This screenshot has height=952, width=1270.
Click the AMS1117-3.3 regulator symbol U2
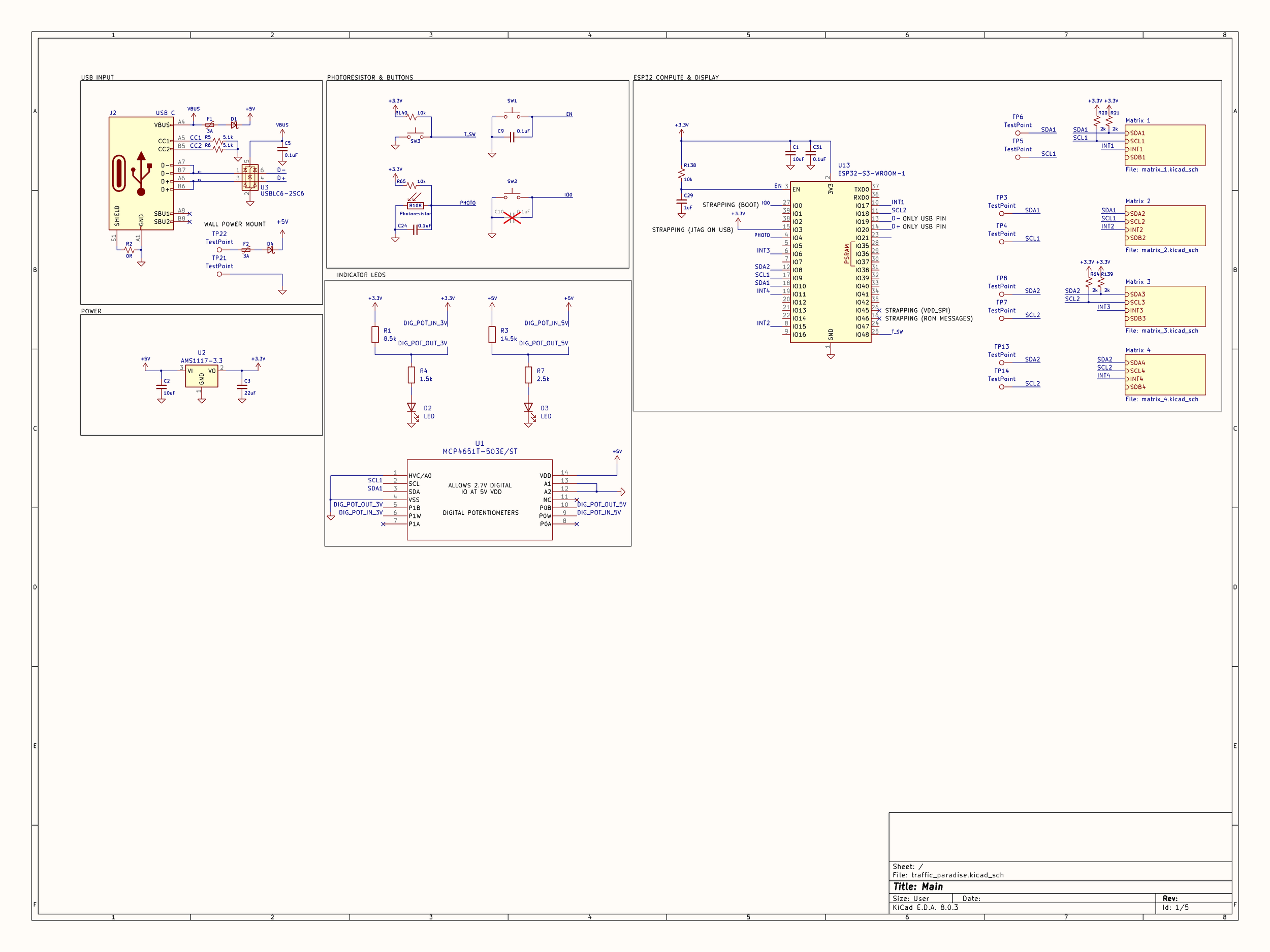202,376
